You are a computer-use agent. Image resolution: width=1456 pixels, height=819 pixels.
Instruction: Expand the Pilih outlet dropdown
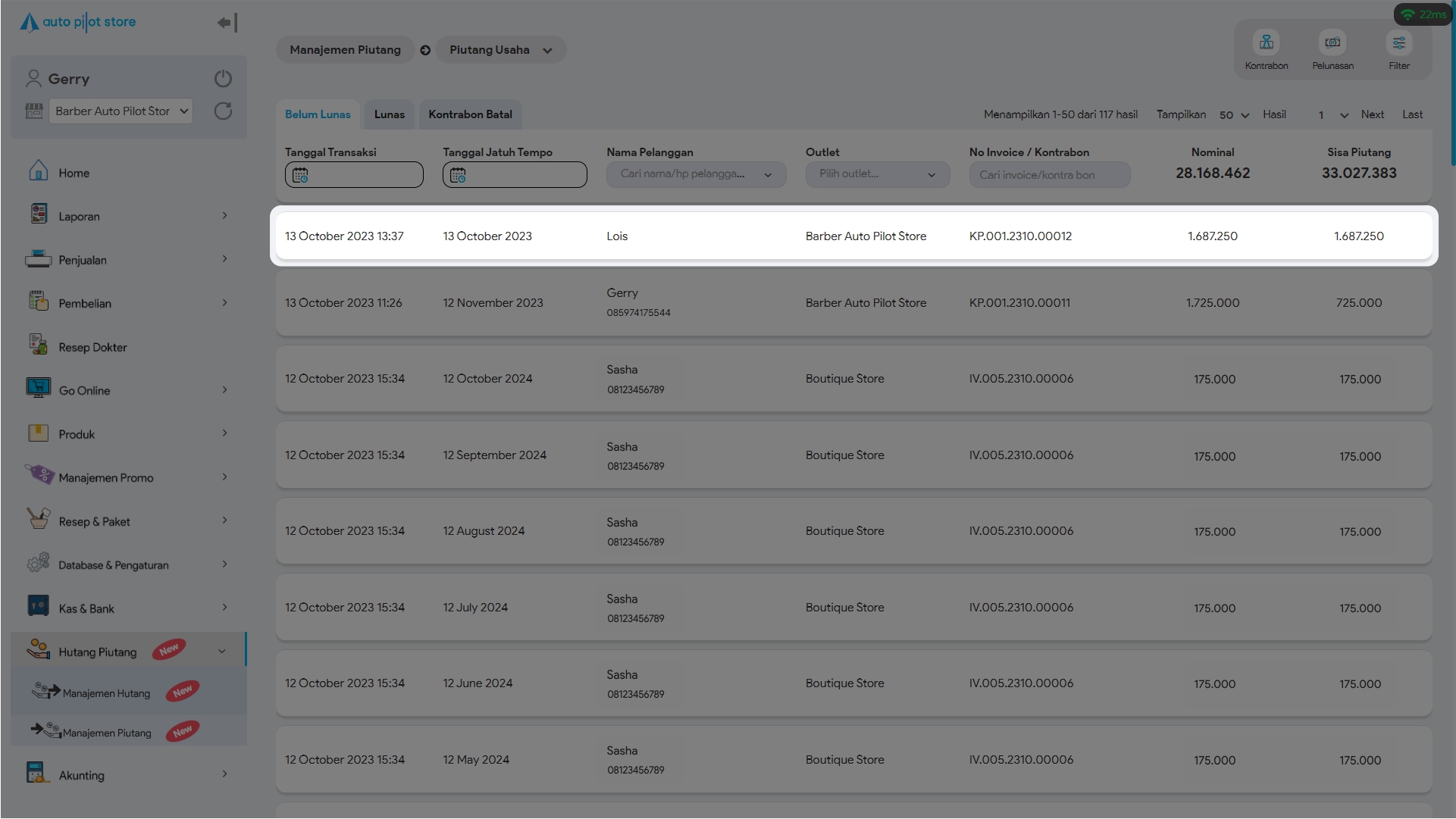click(877, 175)
